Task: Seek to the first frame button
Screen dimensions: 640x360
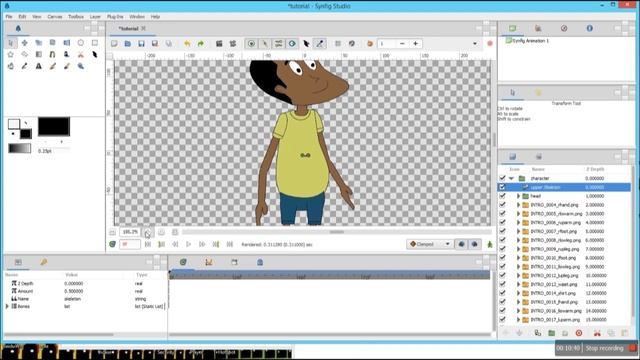Action: pos(148,244)
